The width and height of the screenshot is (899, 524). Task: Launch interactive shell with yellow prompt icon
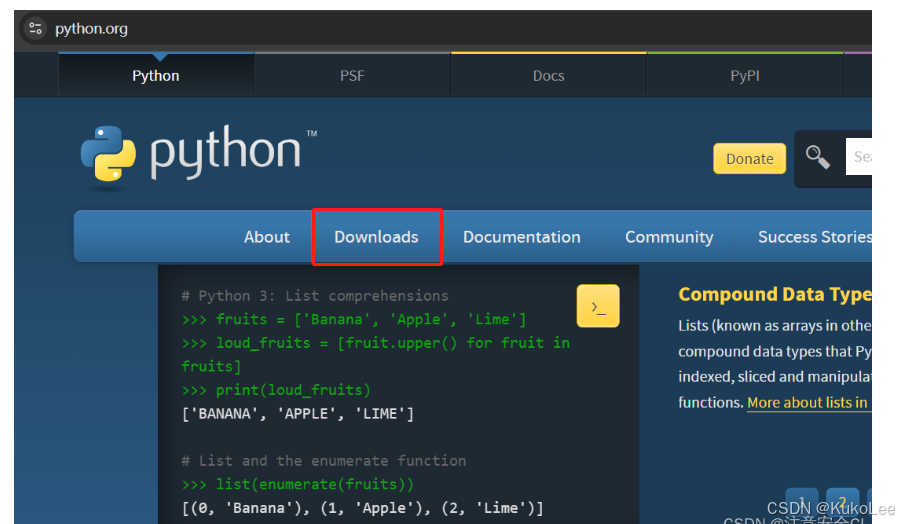(x=598, y=306)
